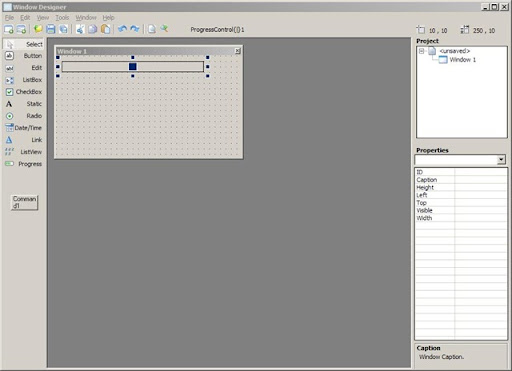Click the Visible property value field
512x371 pixels.
pyautogui.click(x=480, y=210)
